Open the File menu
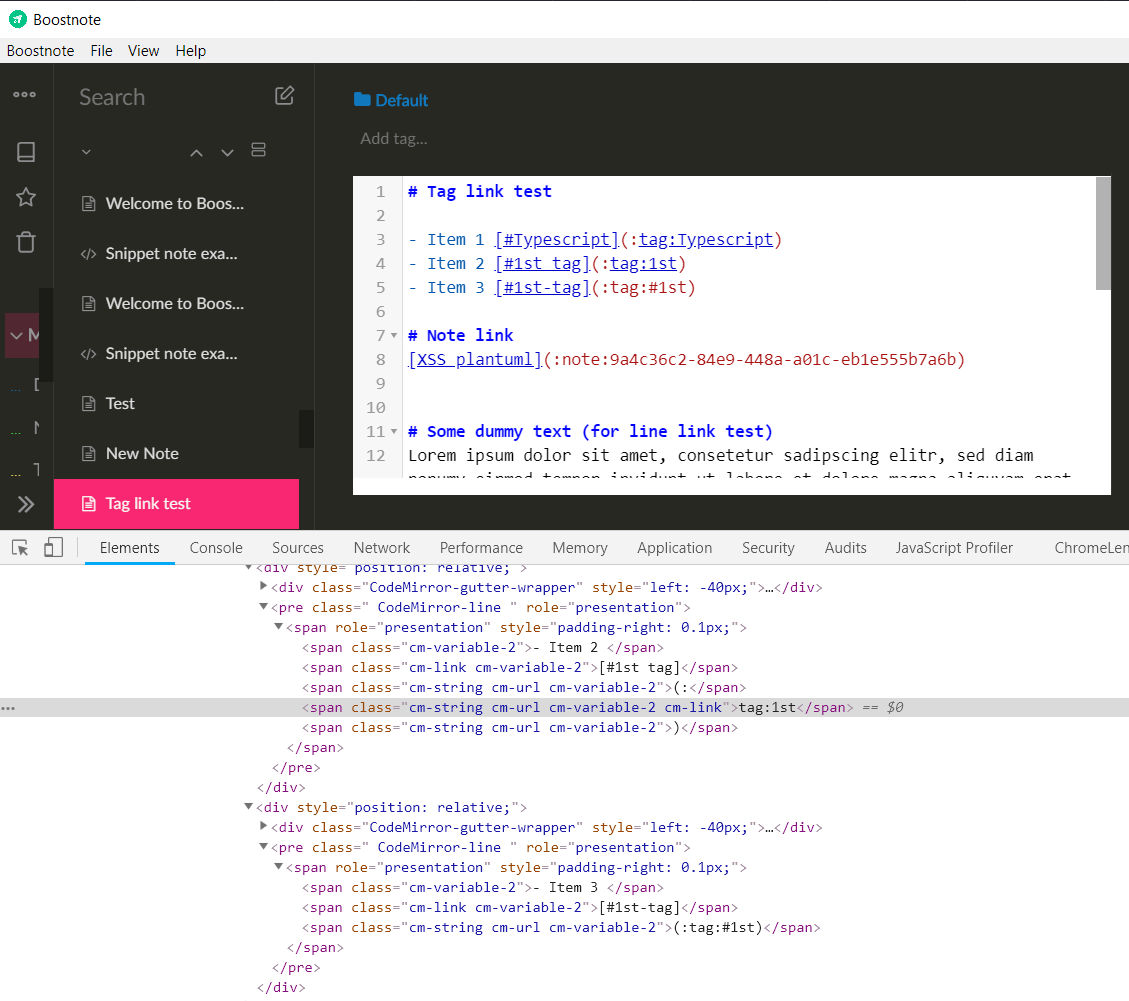 pyautogui.click(x=102, y=50)
